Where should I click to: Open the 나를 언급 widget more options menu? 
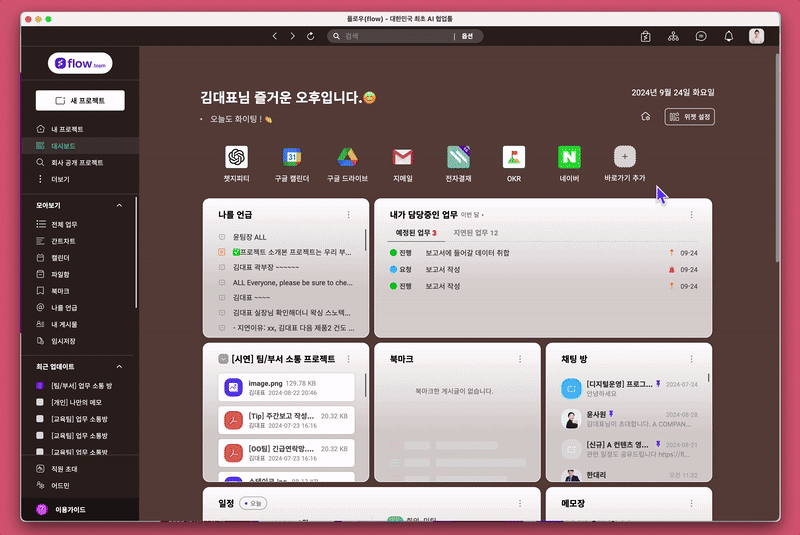[x=348, y=214]
